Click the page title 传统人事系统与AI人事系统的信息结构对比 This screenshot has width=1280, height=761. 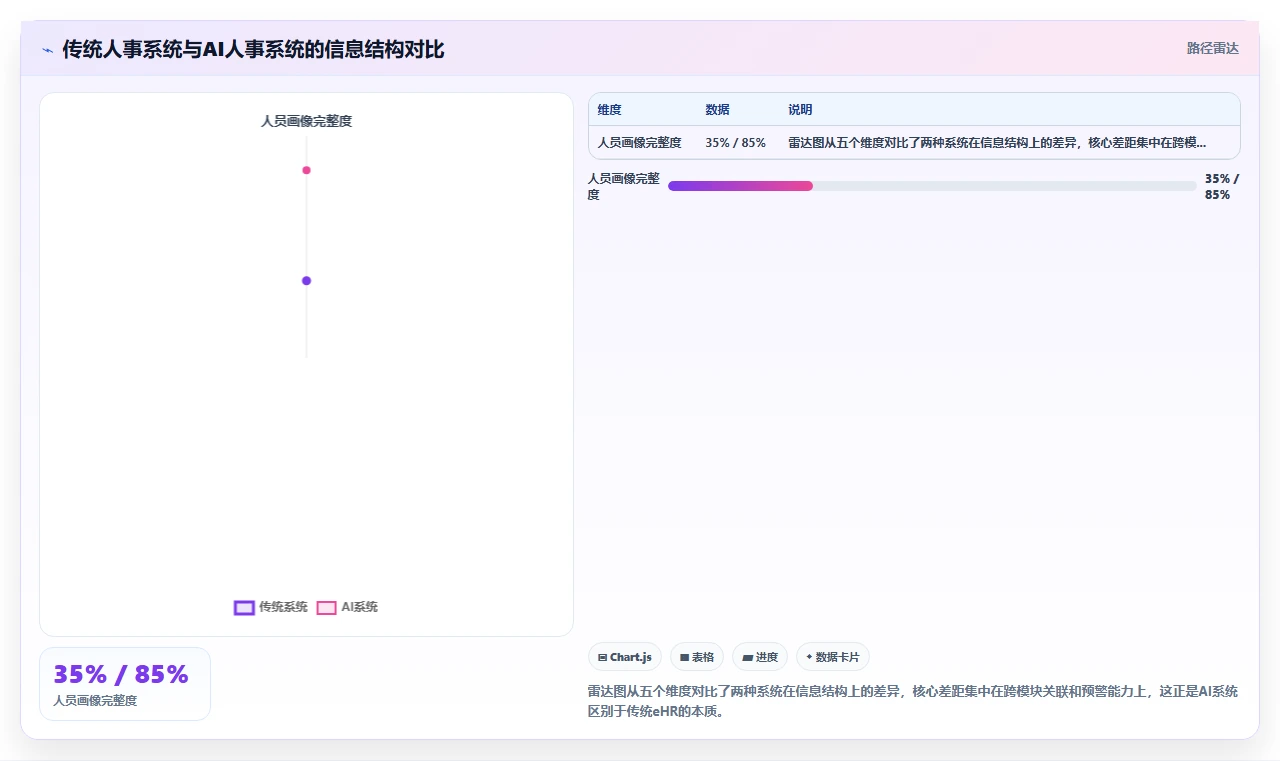(254, 49)
